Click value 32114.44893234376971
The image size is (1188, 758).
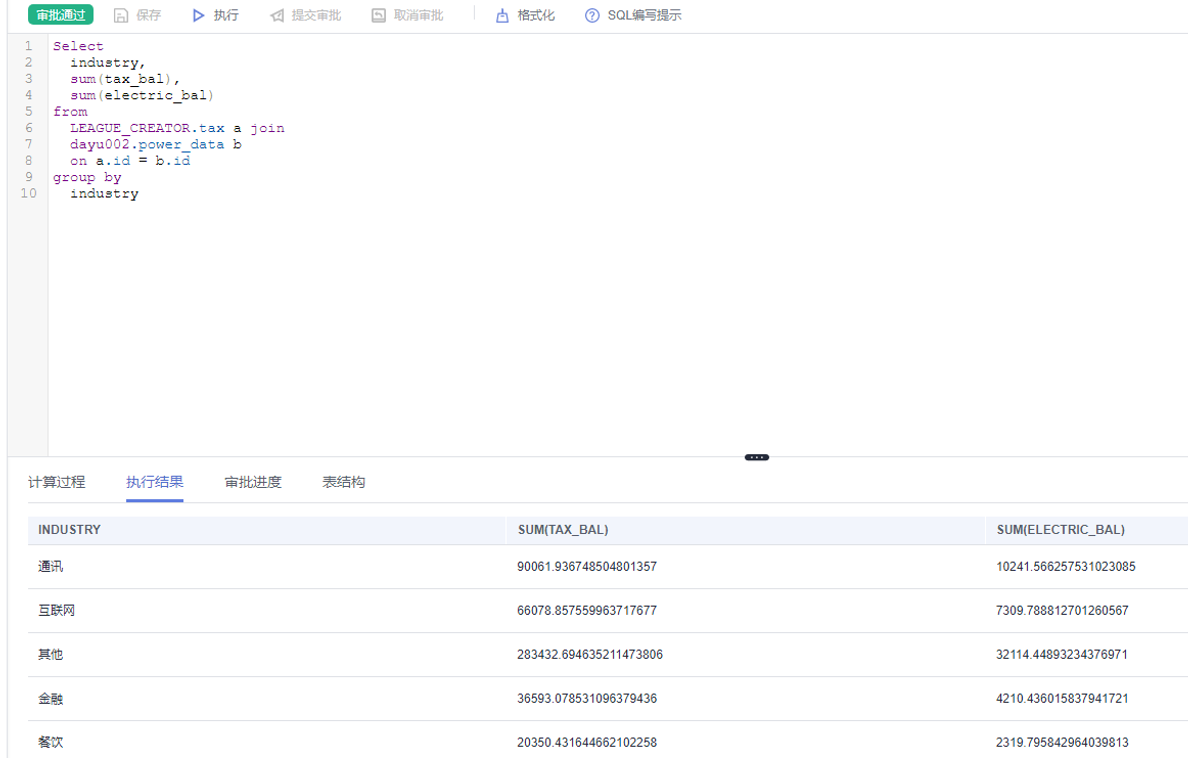1062,654
